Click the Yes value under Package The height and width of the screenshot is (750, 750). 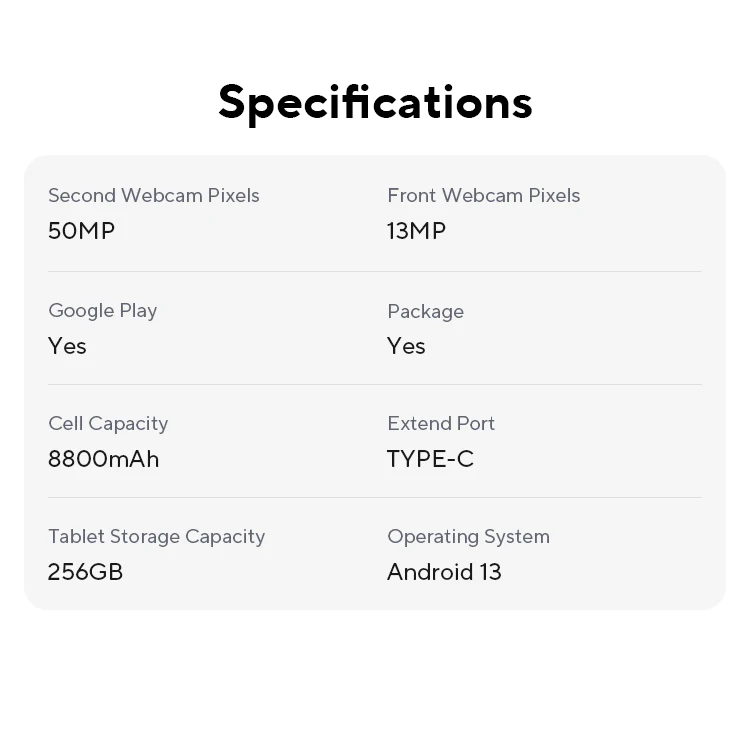[x=406, y=346]
